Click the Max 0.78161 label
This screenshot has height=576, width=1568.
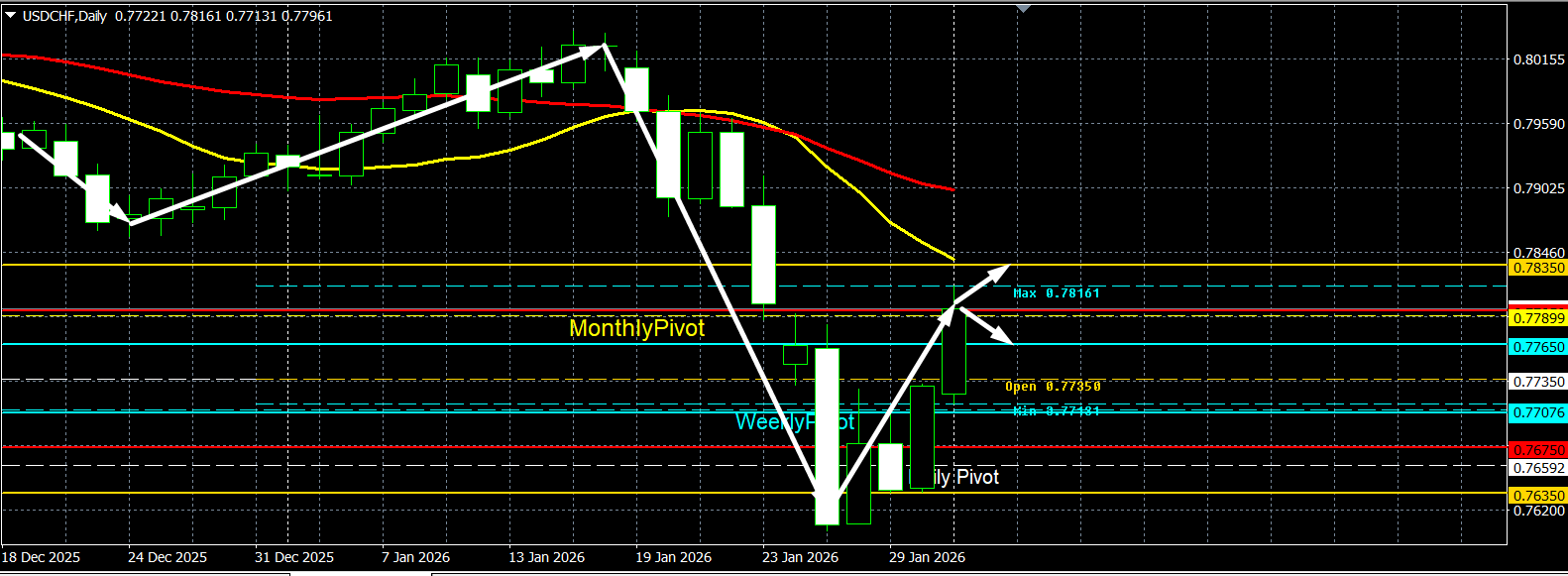click(1057, 292)
